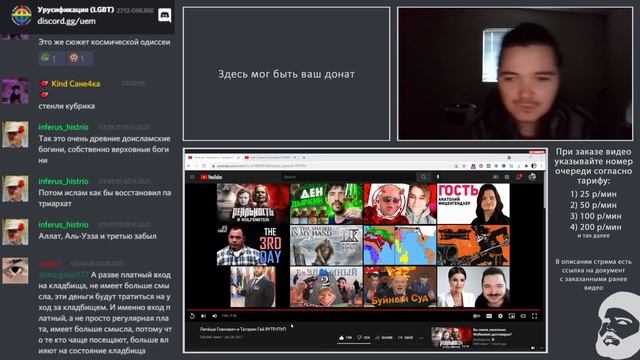Open the YouTube create video icon
Viewport: 640px width, 360px height.
[x=496, y=177]
